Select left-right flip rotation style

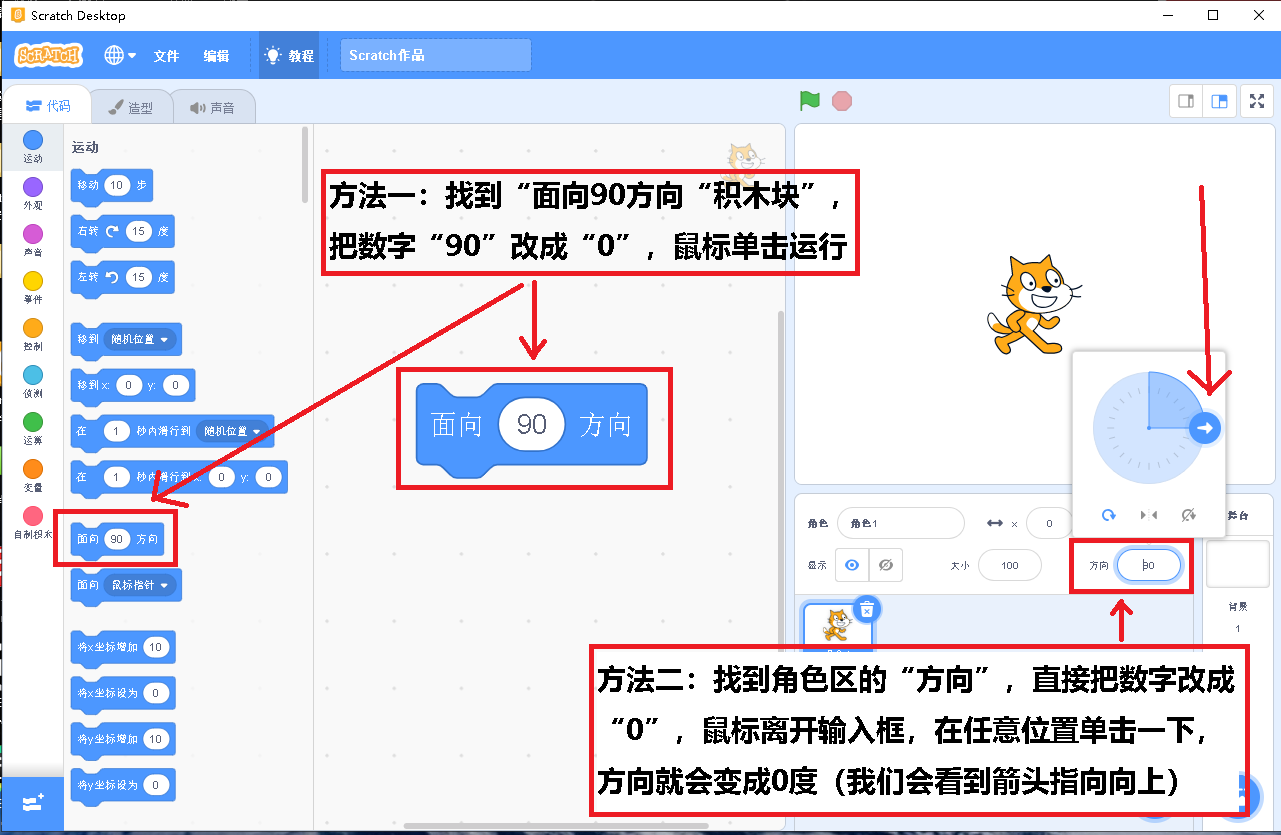tap(1148, 514)
